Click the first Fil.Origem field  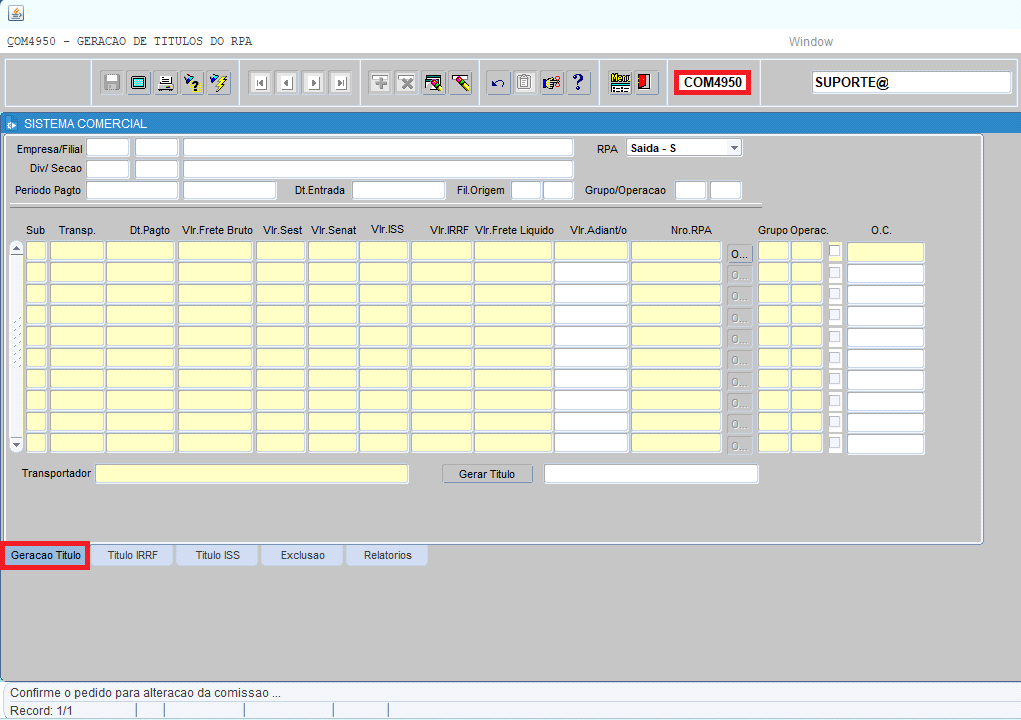(x=526, y=190)
